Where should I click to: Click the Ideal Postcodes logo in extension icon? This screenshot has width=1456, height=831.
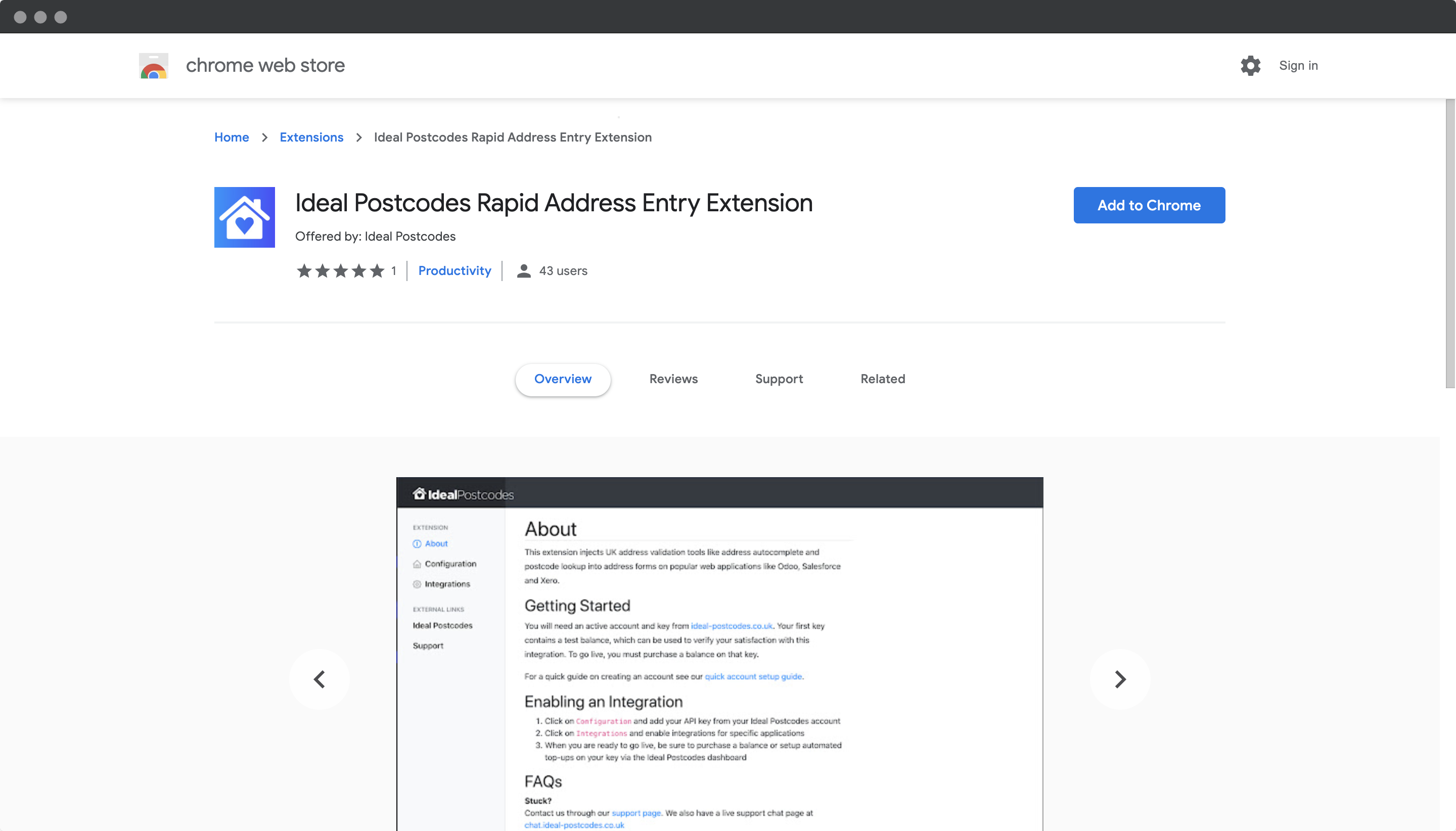(x=245, y=217)
